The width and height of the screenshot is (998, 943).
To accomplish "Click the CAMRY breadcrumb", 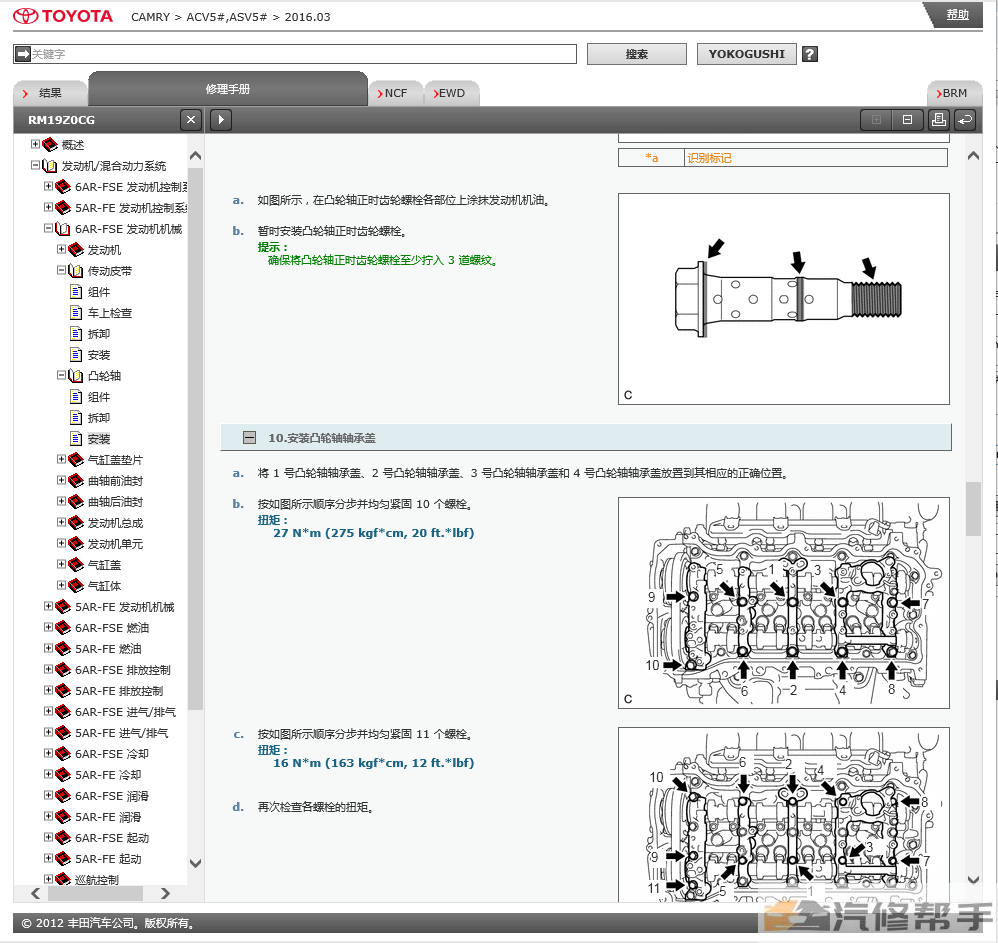I will 150,17.
